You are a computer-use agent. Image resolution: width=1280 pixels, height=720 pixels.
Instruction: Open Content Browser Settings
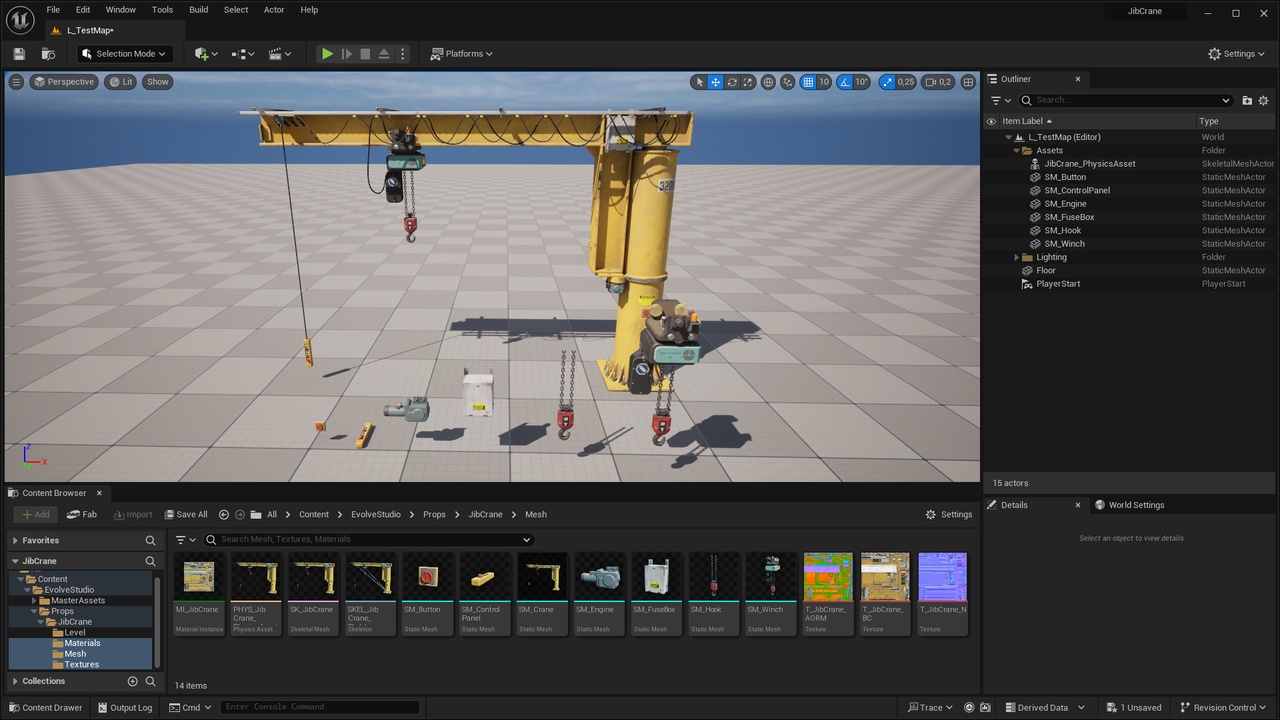(948, 514)
